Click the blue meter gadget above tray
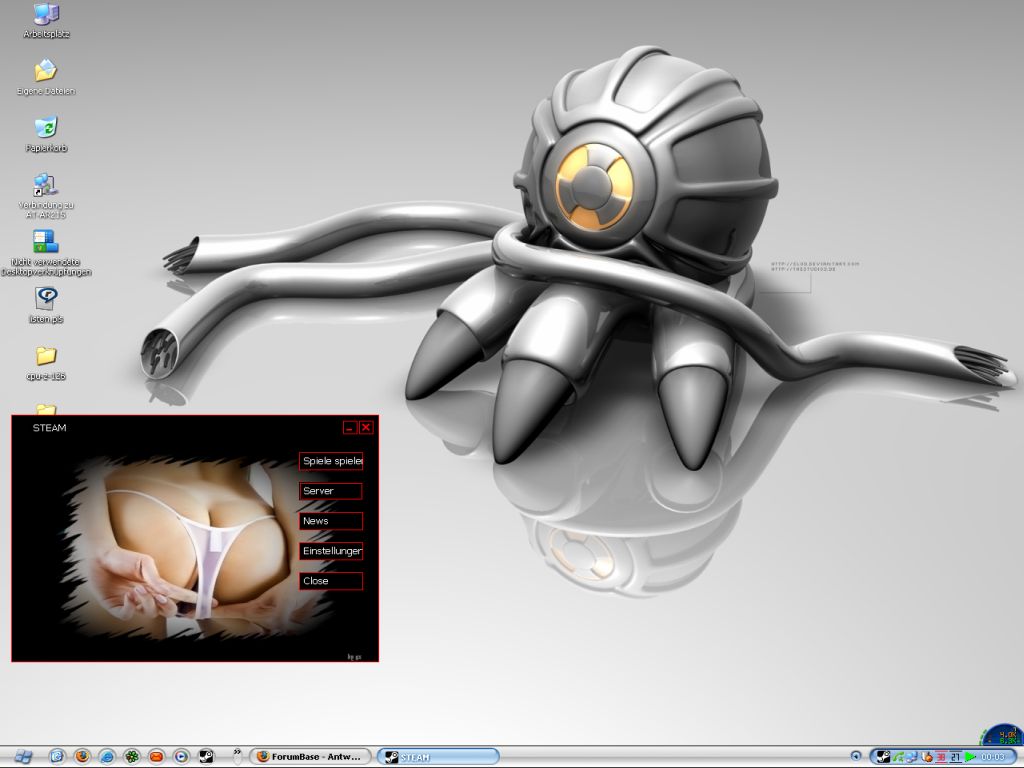The height and width of the screenshot is (768, 1024). point(1002,735)
